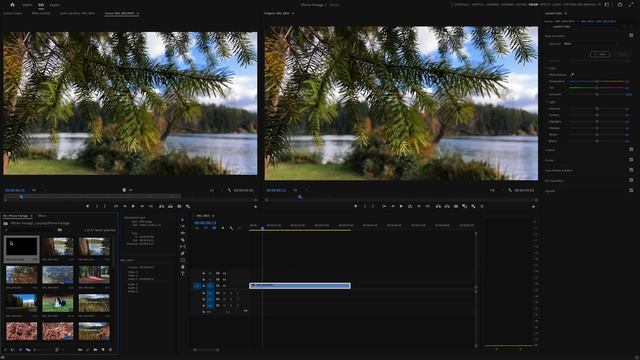Open the Effect Controls tab

(x=41, y=13)
